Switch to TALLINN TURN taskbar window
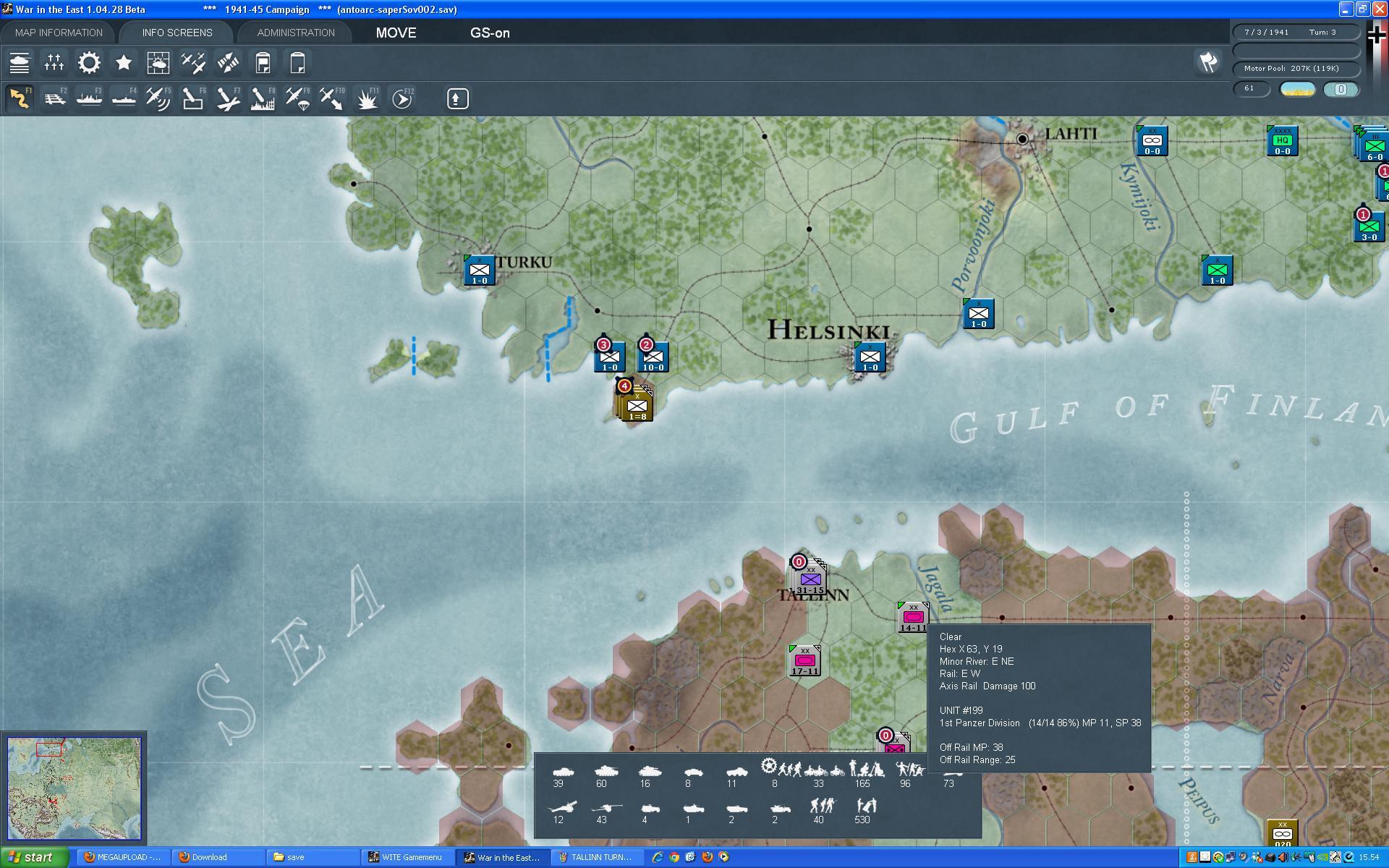The image size is (1389, 868). point(597,857)
